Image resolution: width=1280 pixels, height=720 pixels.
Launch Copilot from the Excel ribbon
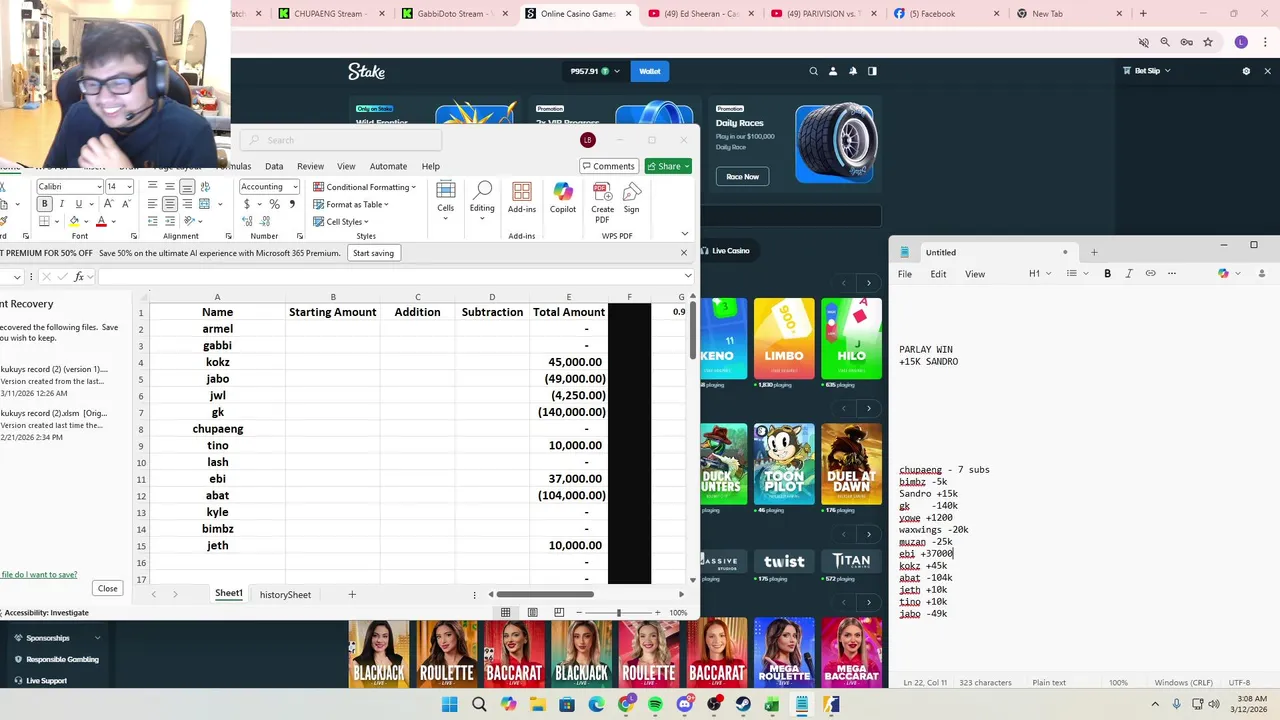(x=563, y=197)
